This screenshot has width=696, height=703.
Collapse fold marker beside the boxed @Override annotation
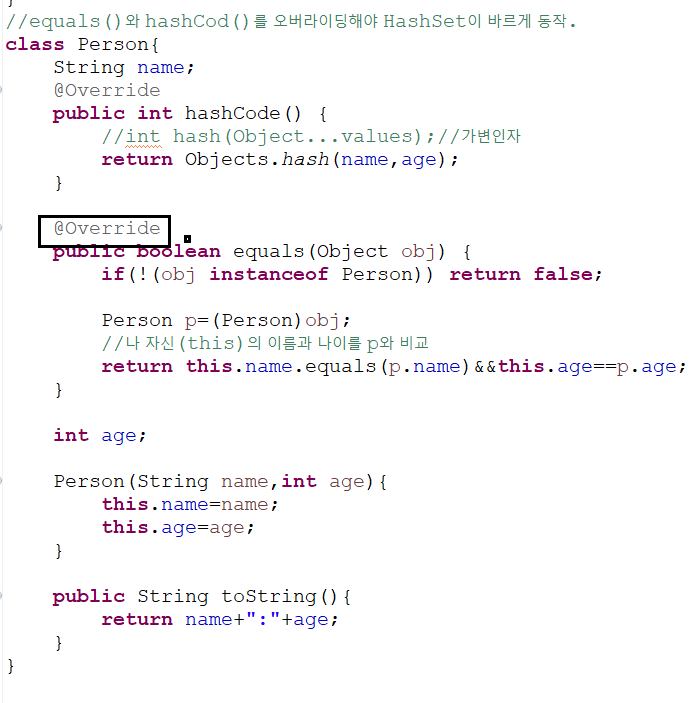click(x=1, y=228)
